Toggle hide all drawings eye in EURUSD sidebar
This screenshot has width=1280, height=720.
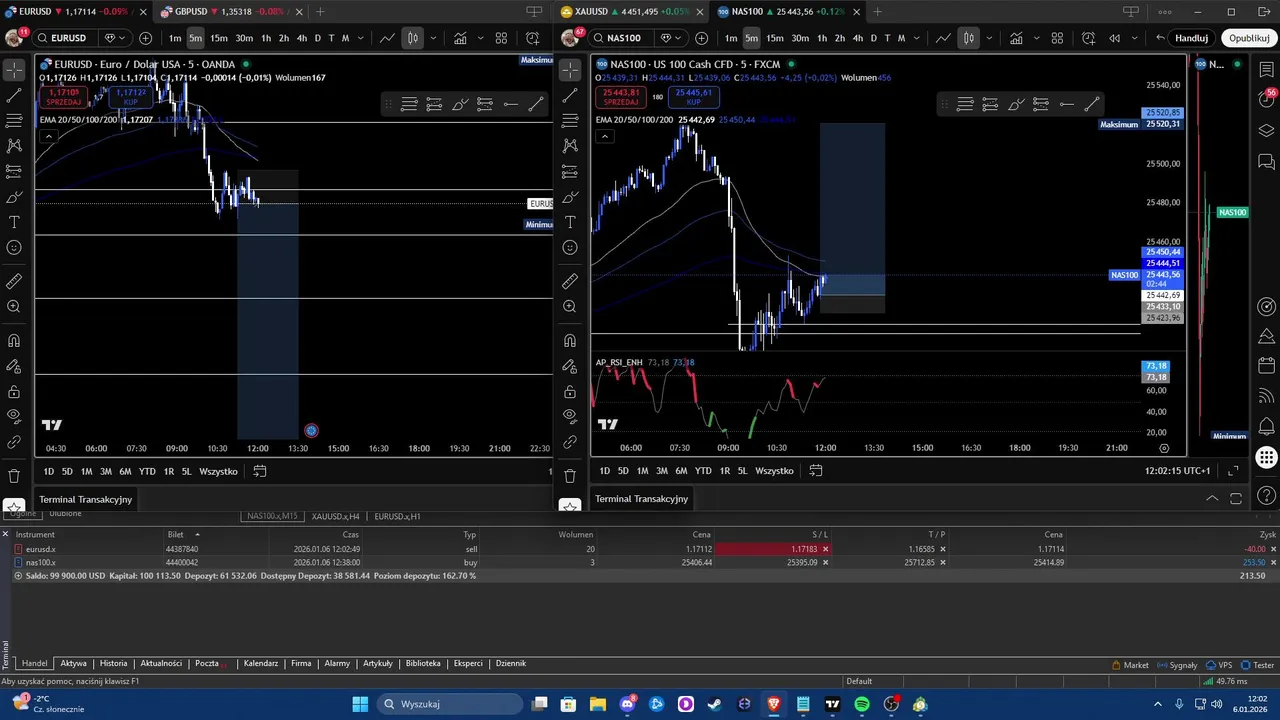point(14,415)
